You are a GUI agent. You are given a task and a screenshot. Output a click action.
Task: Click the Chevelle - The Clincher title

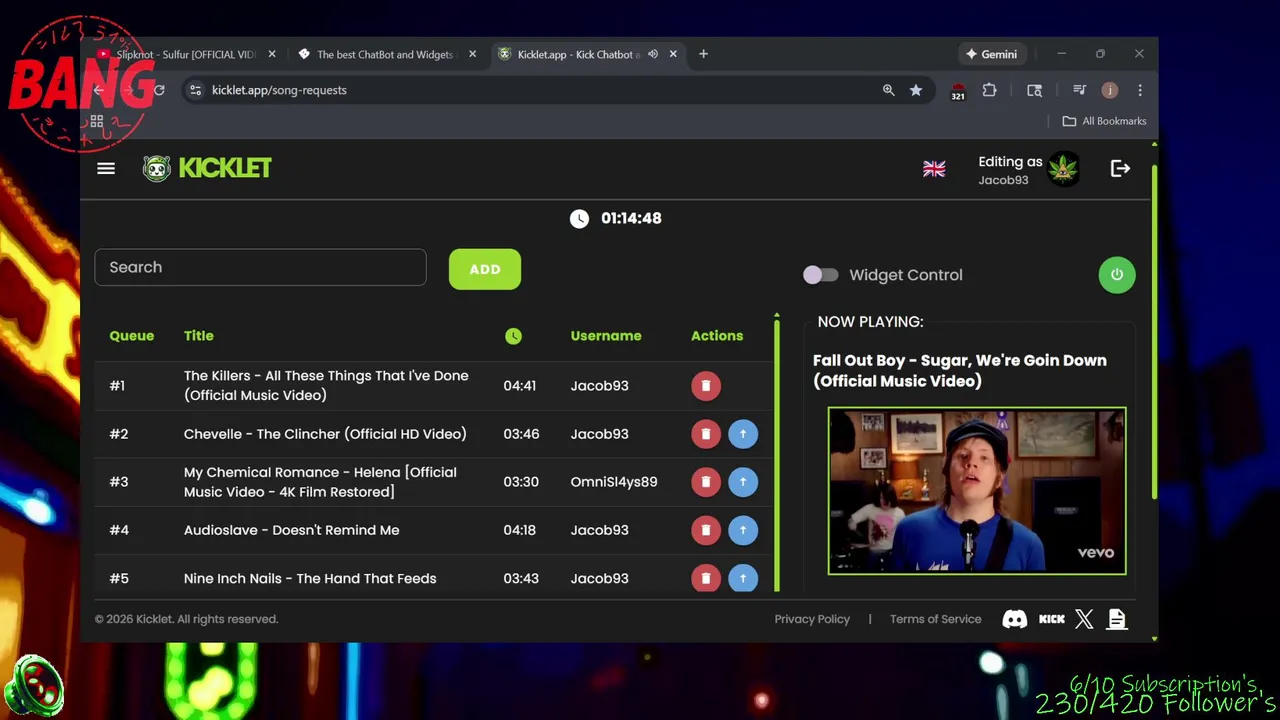pos(325,434)
